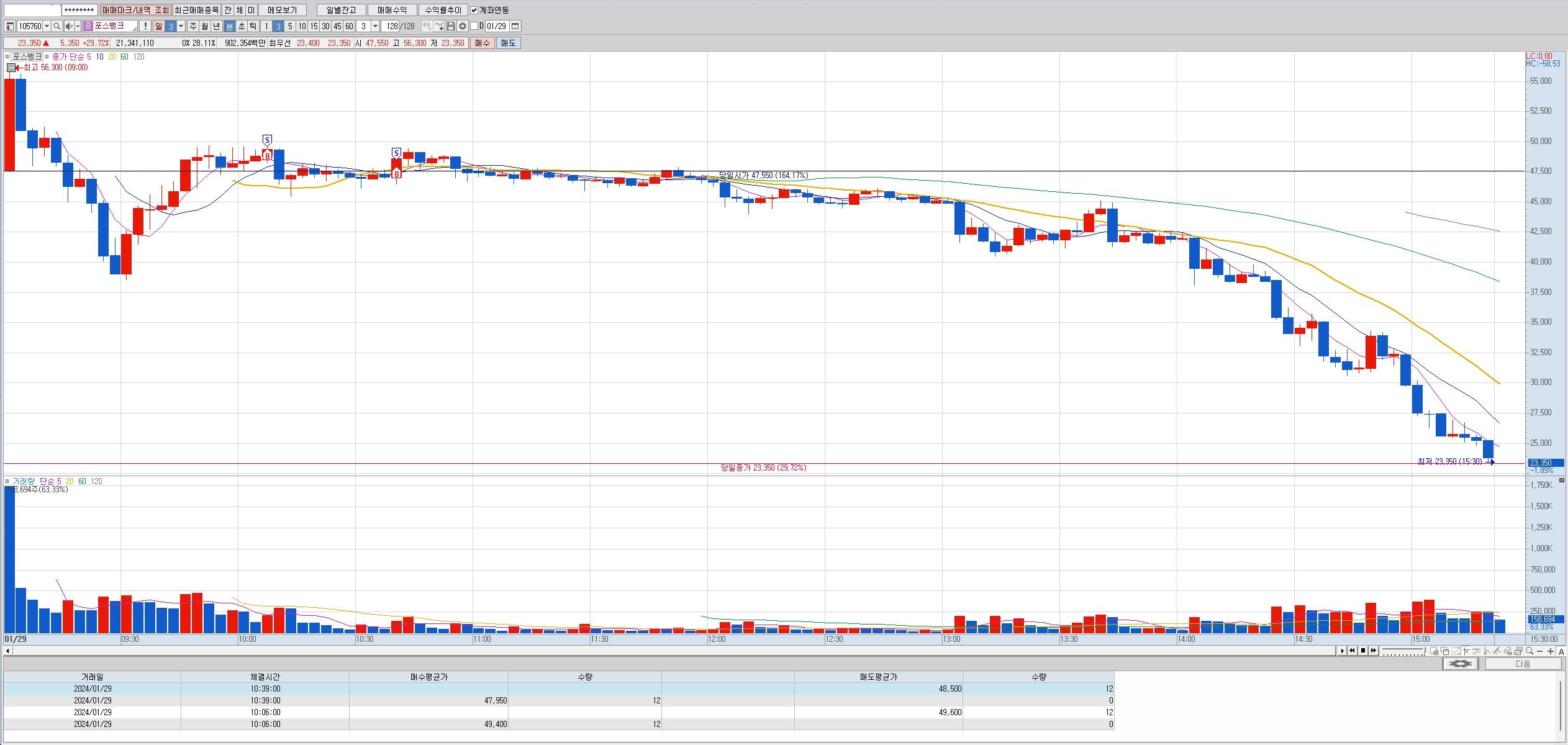The width and height of the screenshot is (1568, 745).
Task: Click the red 매수 buy button
Action: pyautogui.click(x=483, y=43)
